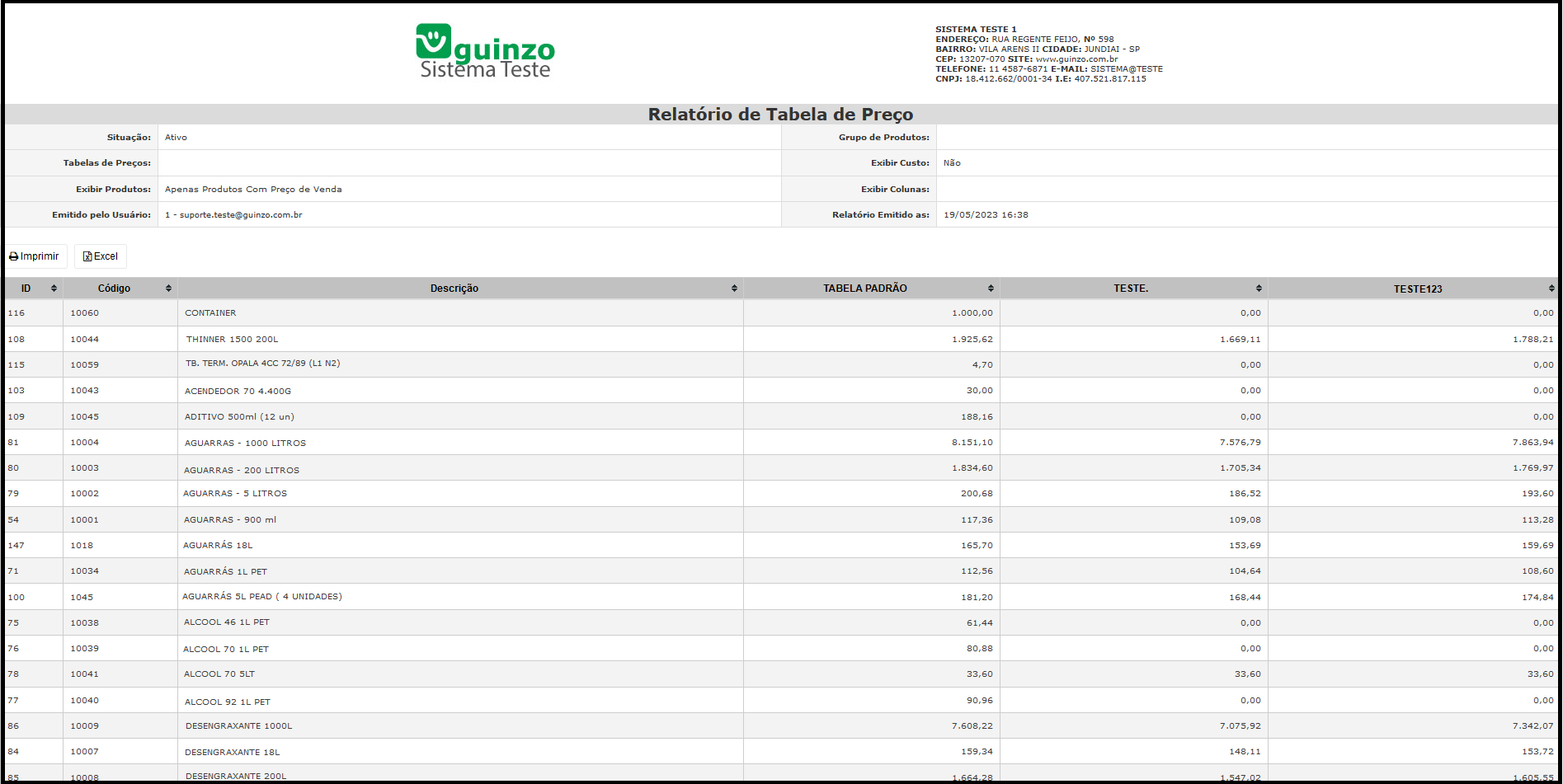Click the Exibir Custo value Não
Viewport: 1563px width, 784px height.
click(x=952, y=163)
